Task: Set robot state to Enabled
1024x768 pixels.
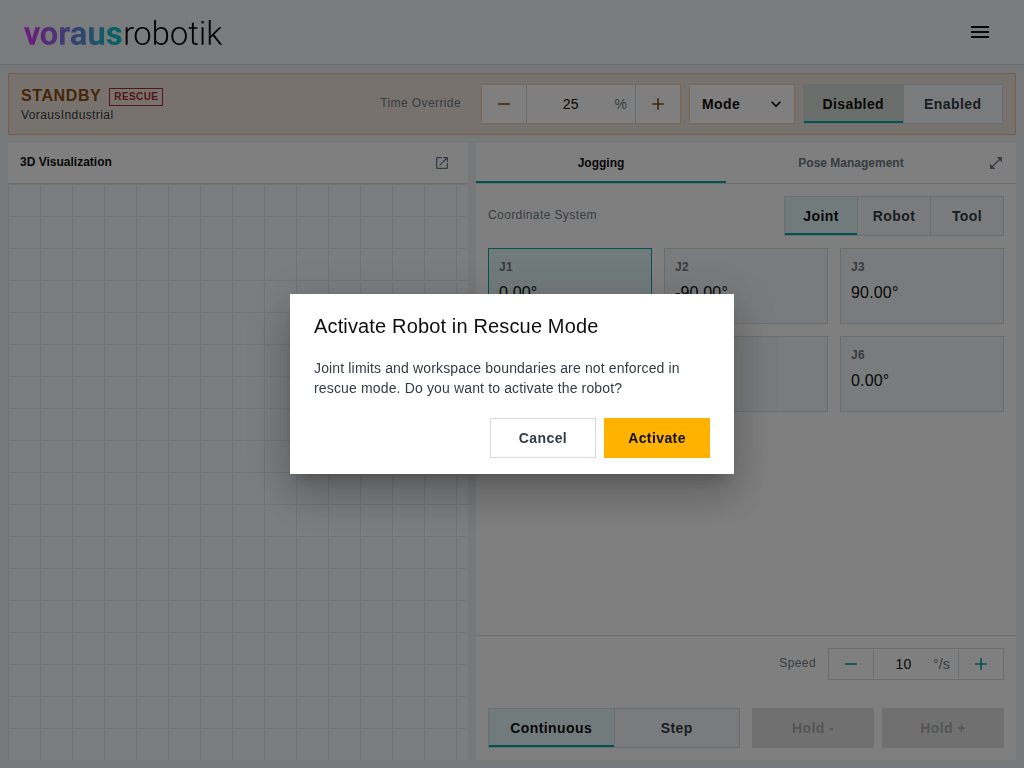Action: point(952,104)
